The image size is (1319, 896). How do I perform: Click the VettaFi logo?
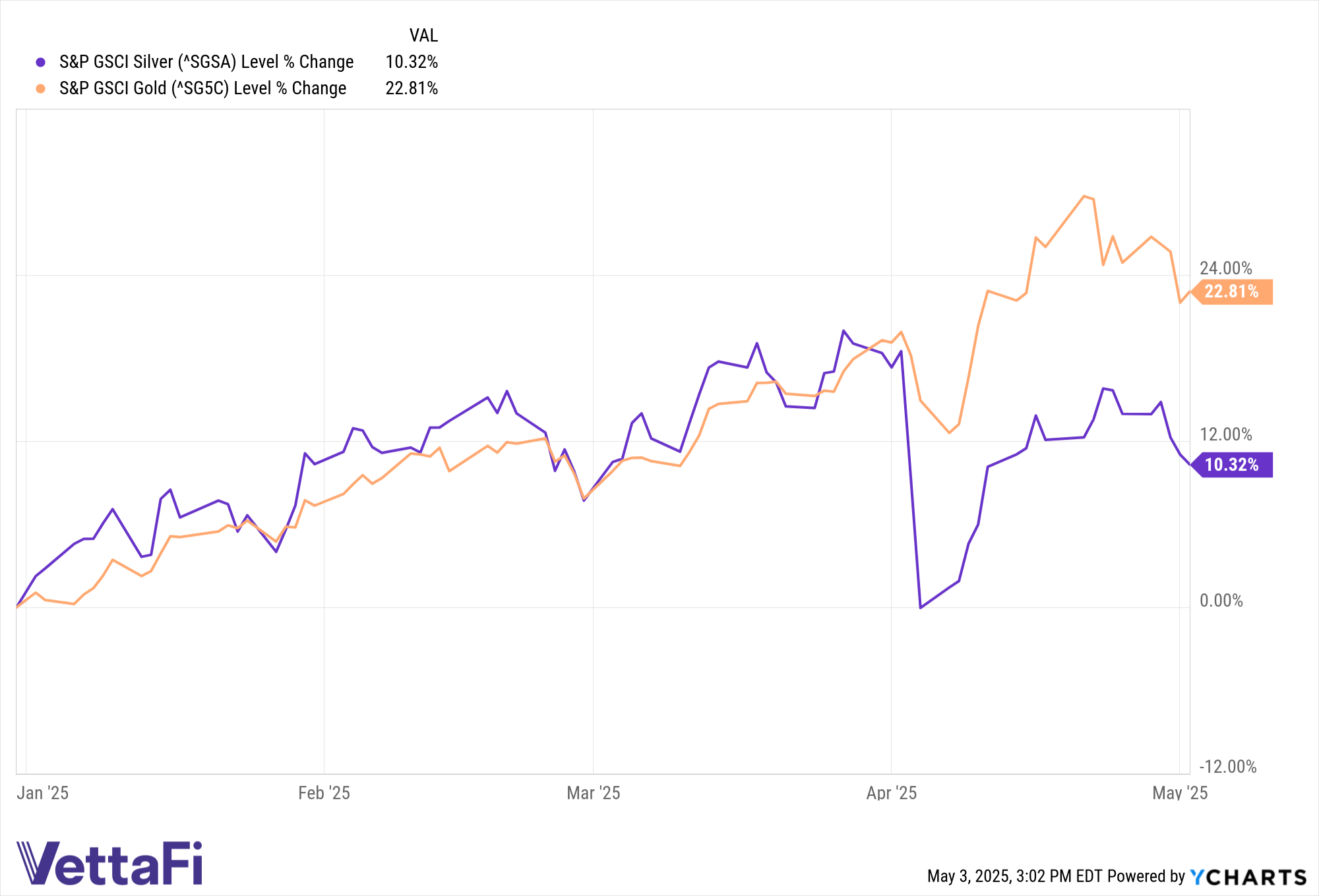coord(109,862)
